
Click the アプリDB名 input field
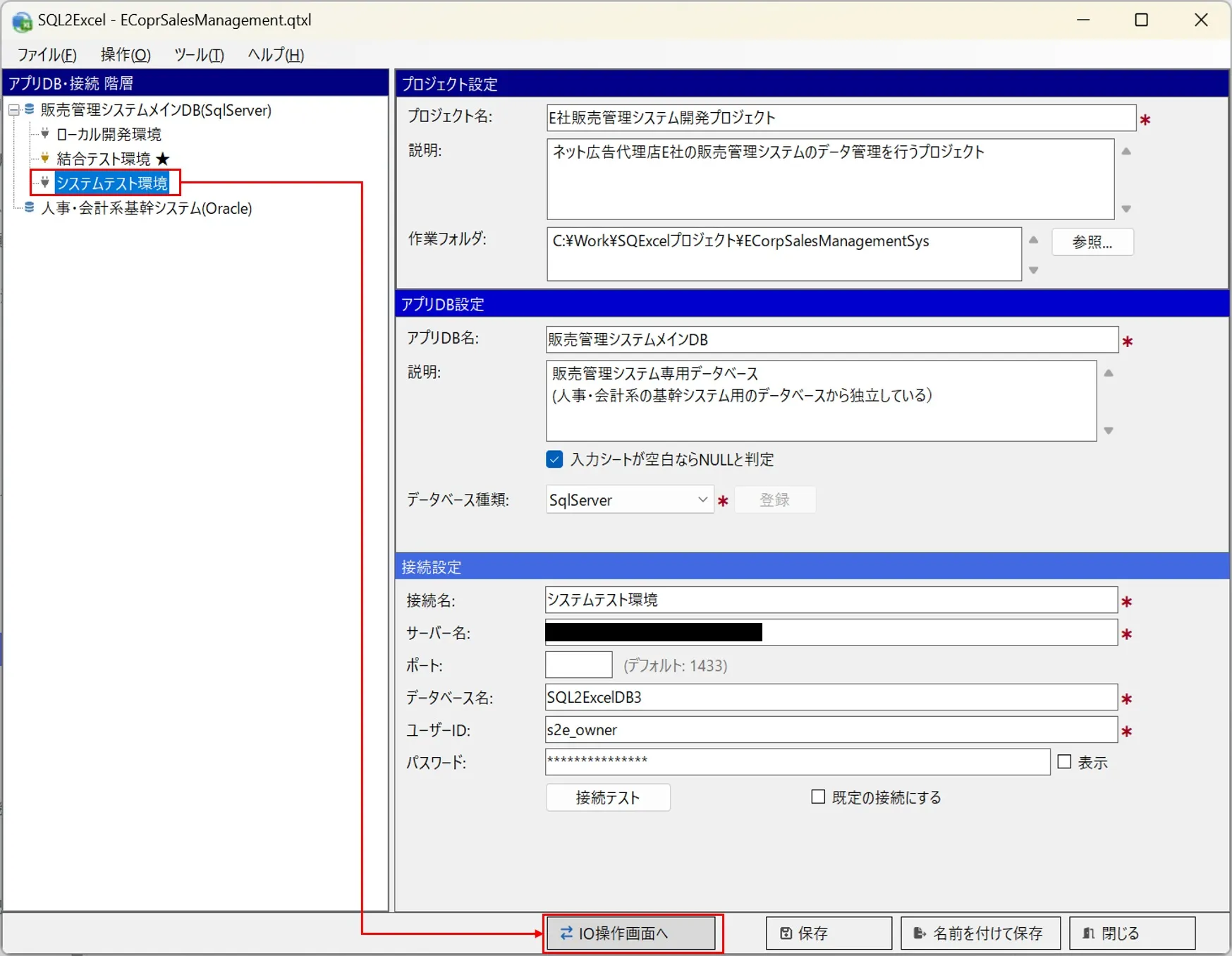point(832,339)
